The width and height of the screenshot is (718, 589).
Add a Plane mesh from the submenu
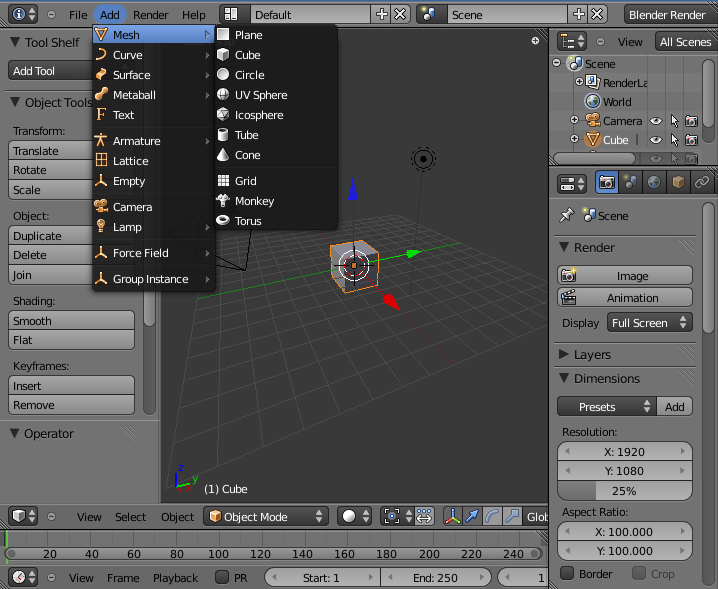pos(276,35)
